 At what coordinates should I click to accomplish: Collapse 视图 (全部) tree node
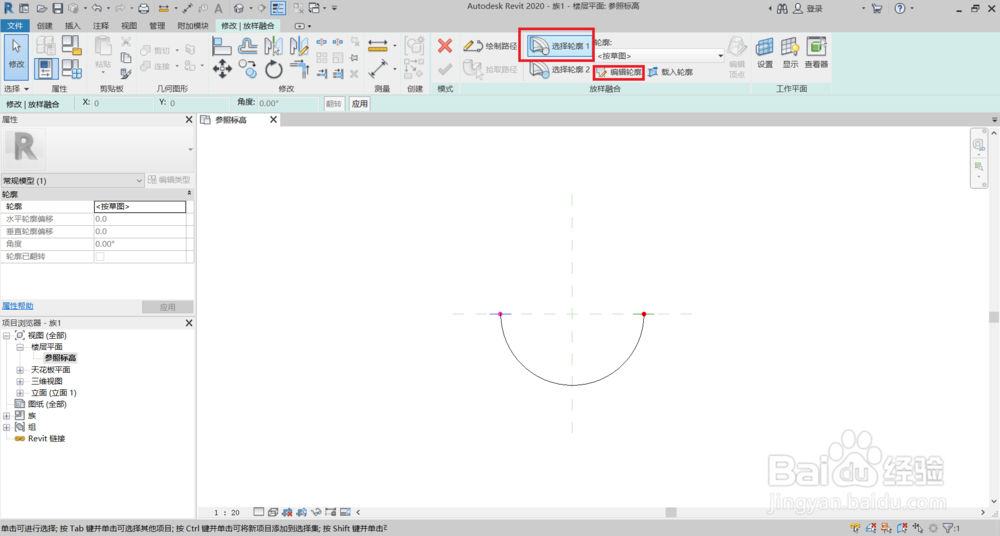pos(6,336)
